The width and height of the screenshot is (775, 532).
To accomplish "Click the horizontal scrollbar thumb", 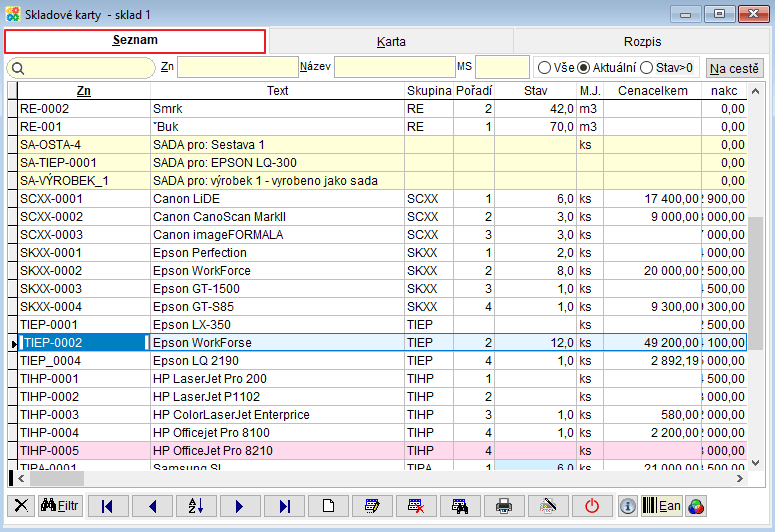I will click(57, 478).
